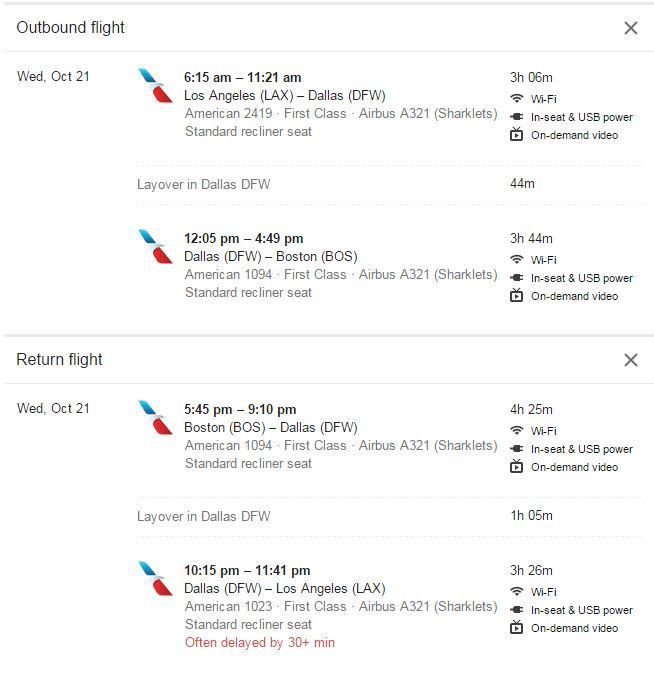Click the 1h 05m layover duration
This screenshot has width=654, height=677.
pos(531,516)
